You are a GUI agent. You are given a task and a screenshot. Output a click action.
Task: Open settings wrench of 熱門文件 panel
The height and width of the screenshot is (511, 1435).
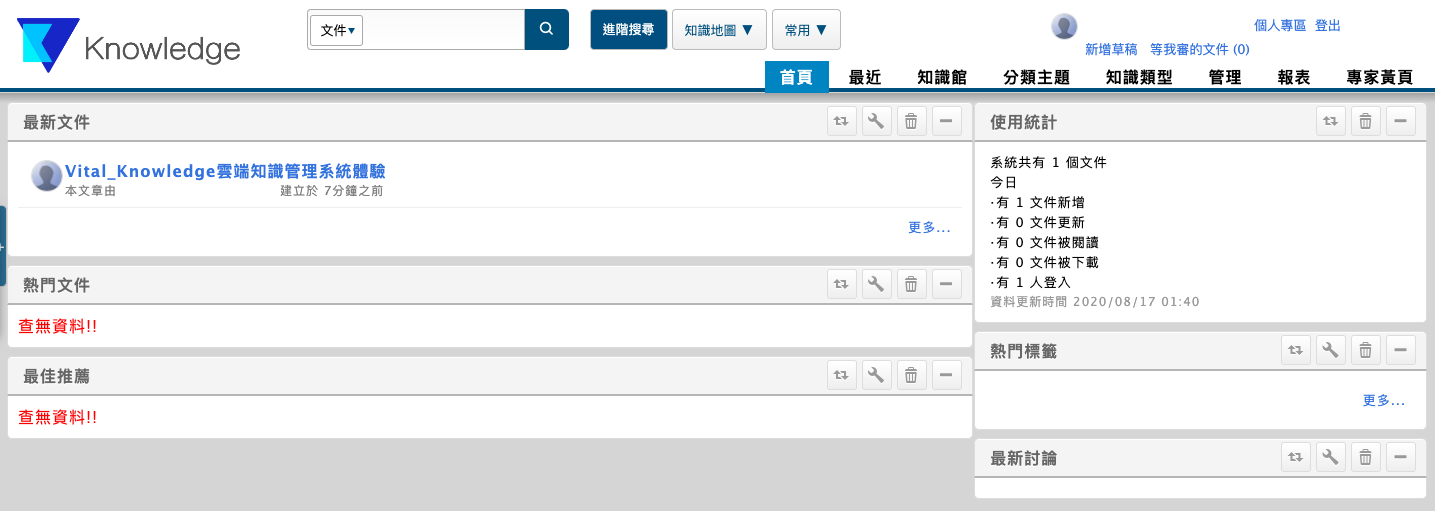pos(877,284)
